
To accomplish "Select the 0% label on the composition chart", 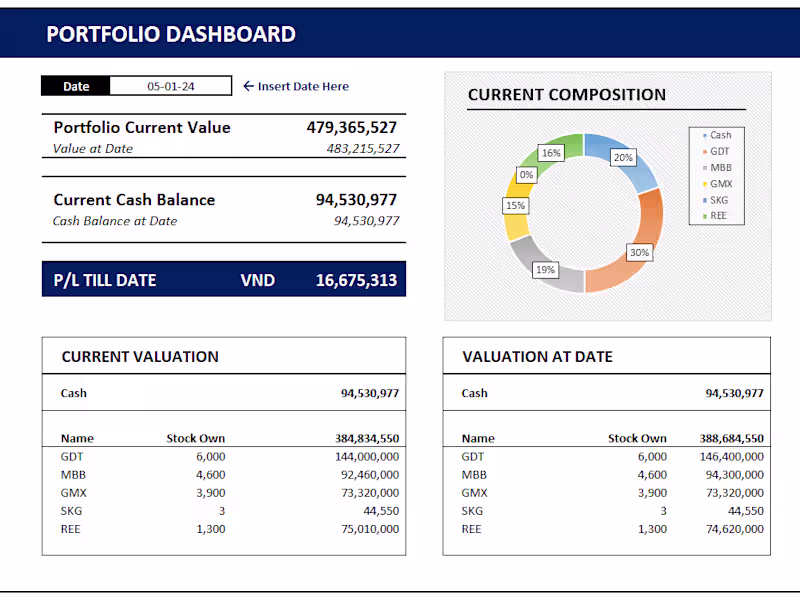I will [528, 174].
